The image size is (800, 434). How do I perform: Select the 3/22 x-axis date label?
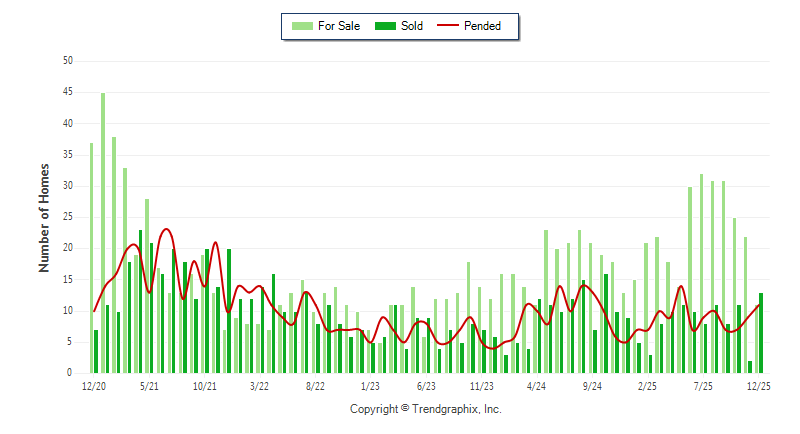click(259, 386)
